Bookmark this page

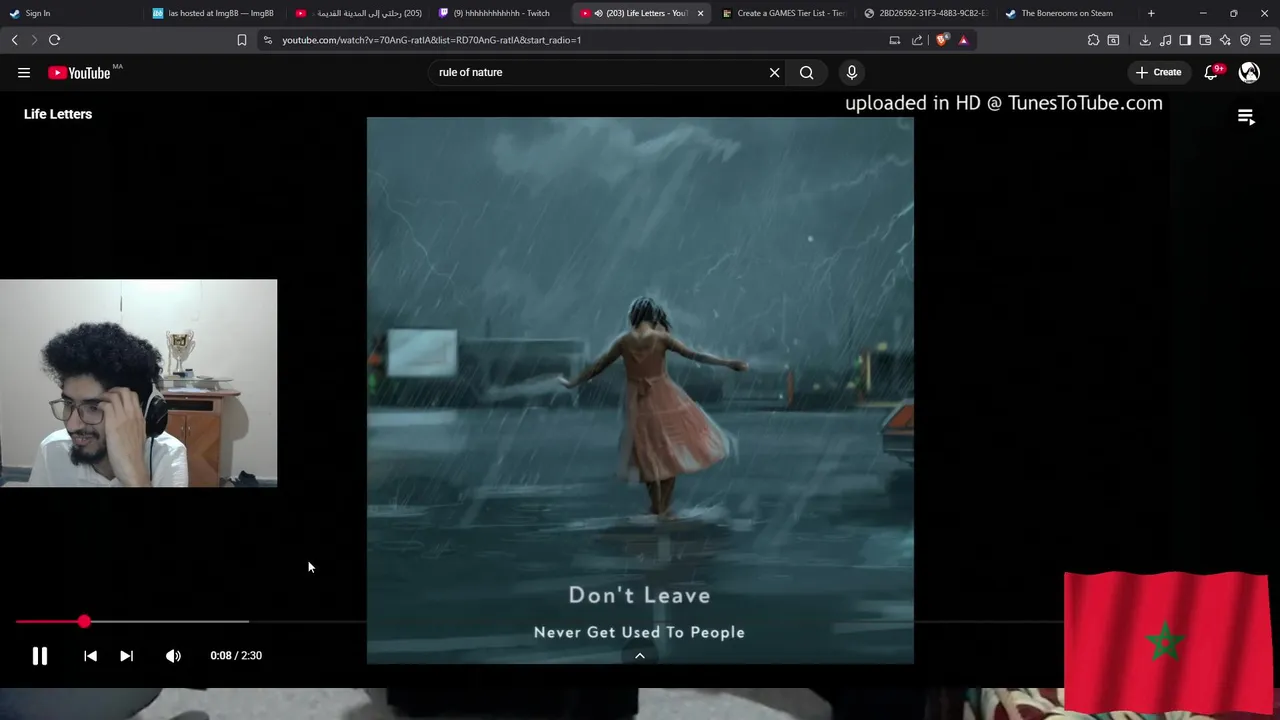(241, 40)
